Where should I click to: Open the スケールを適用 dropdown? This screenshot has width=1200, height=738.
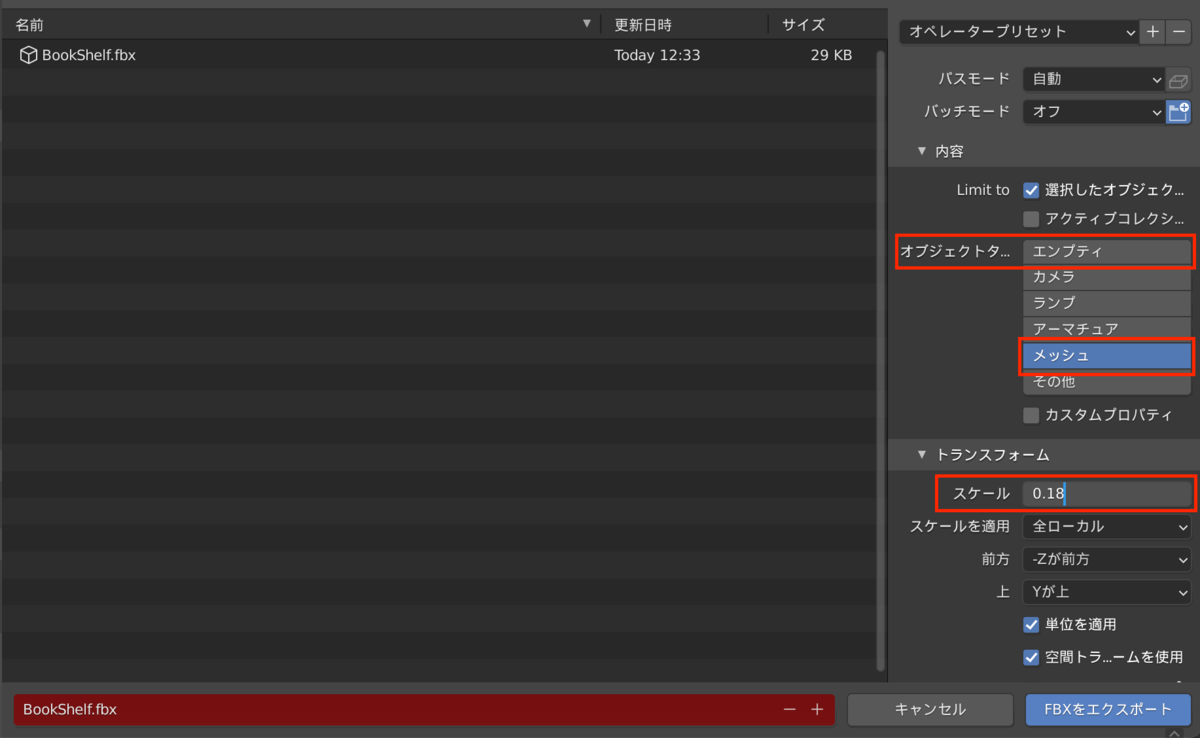tap(1107, 526)
